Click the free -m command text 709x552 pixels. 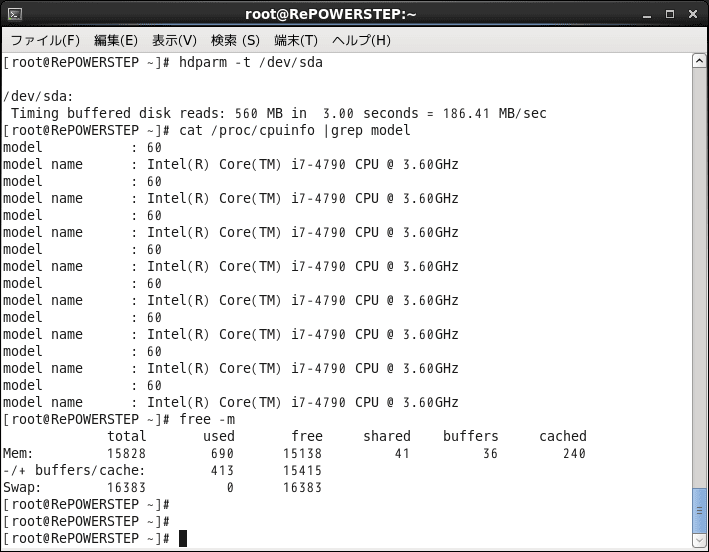coord(207,420)
